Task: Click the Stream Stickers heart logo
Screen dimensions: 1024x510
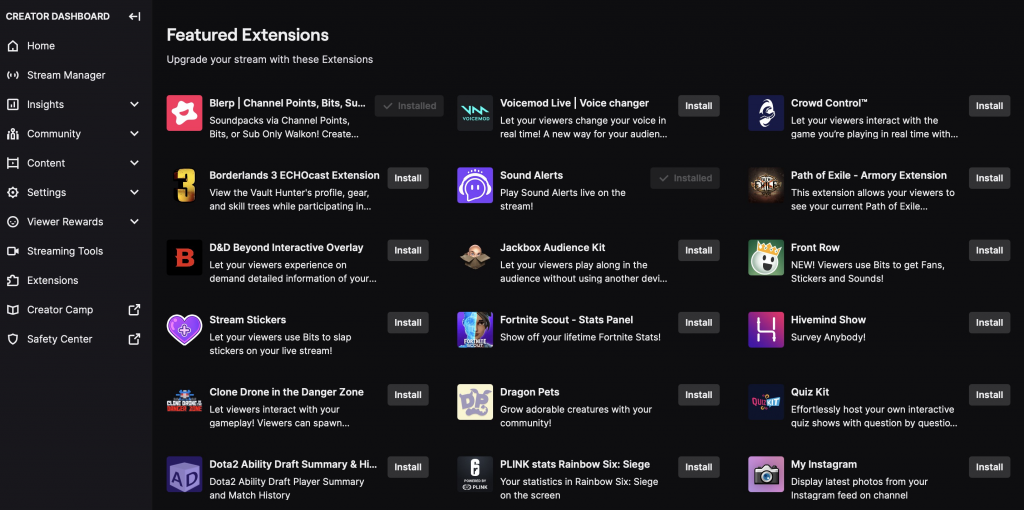Action: tap(184, 330)
